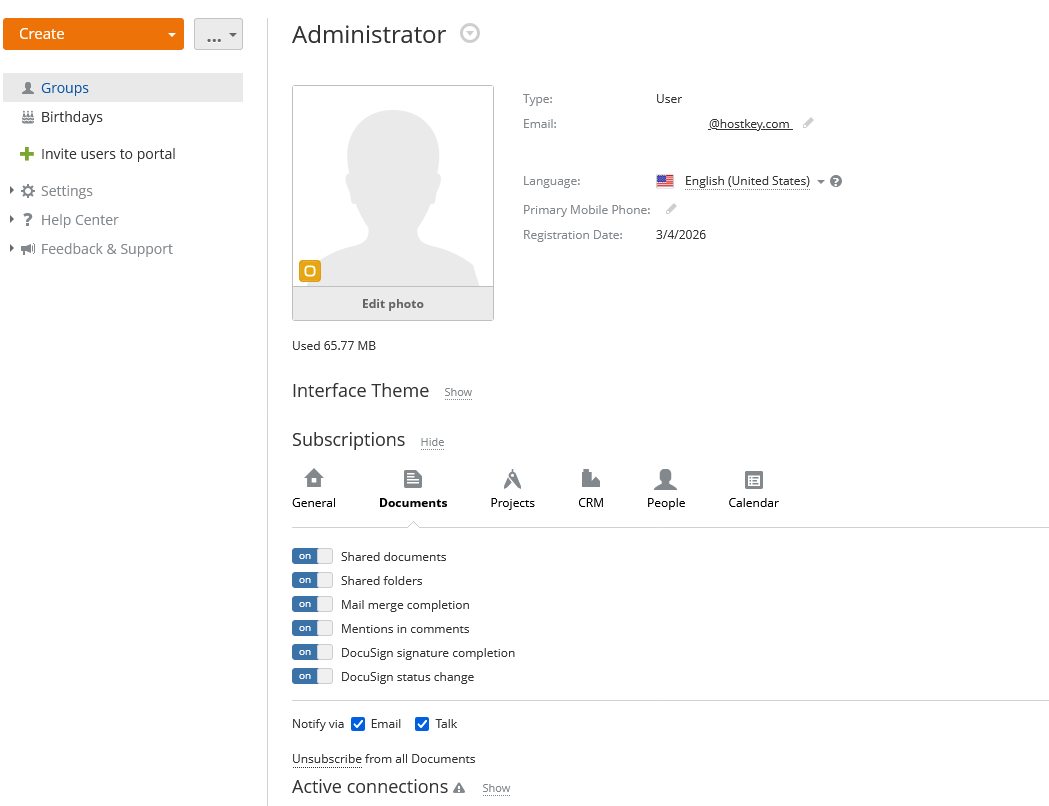
Task: Open the General subscriptions house icon
Action: click(x=314, y=479)
